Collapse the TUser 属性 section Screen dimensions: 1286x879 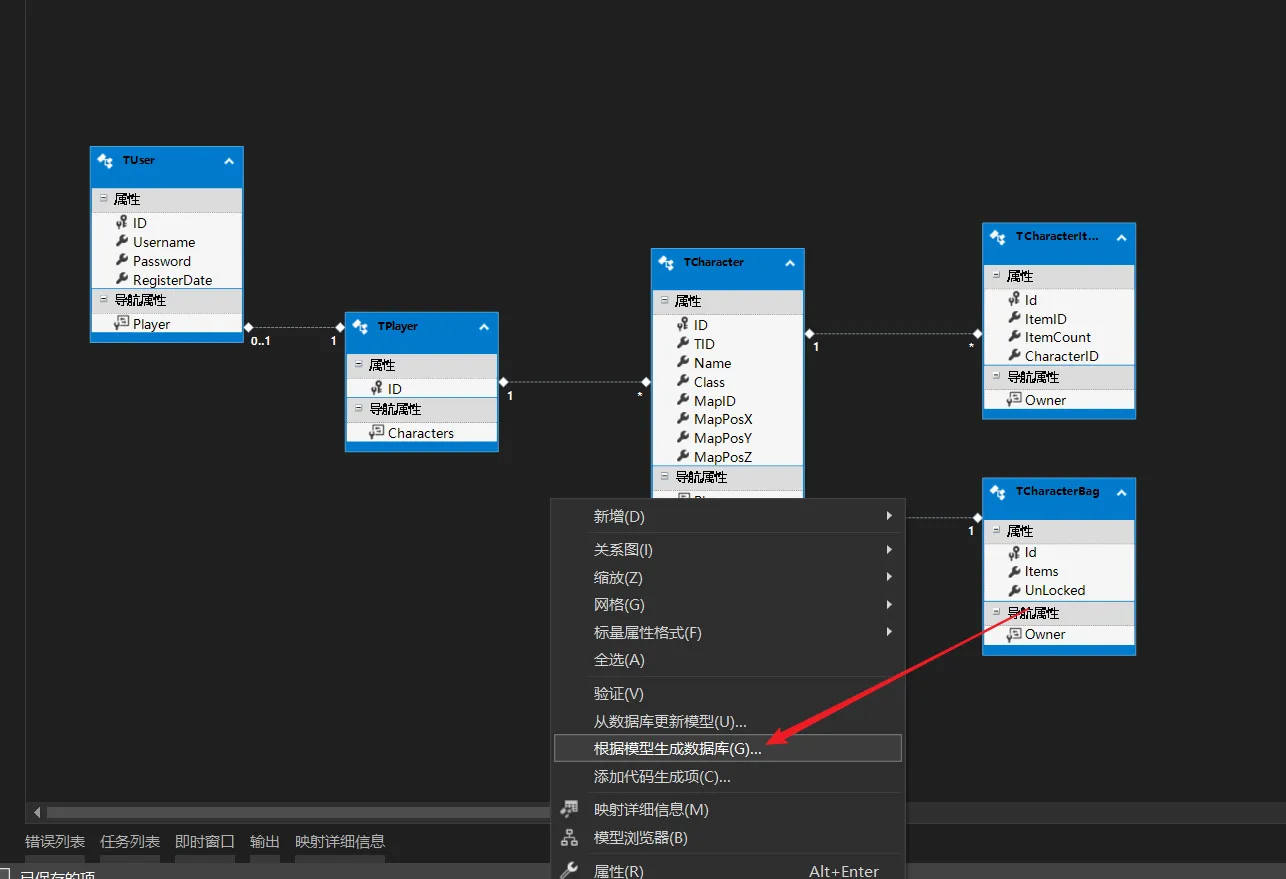pos(104,199)
